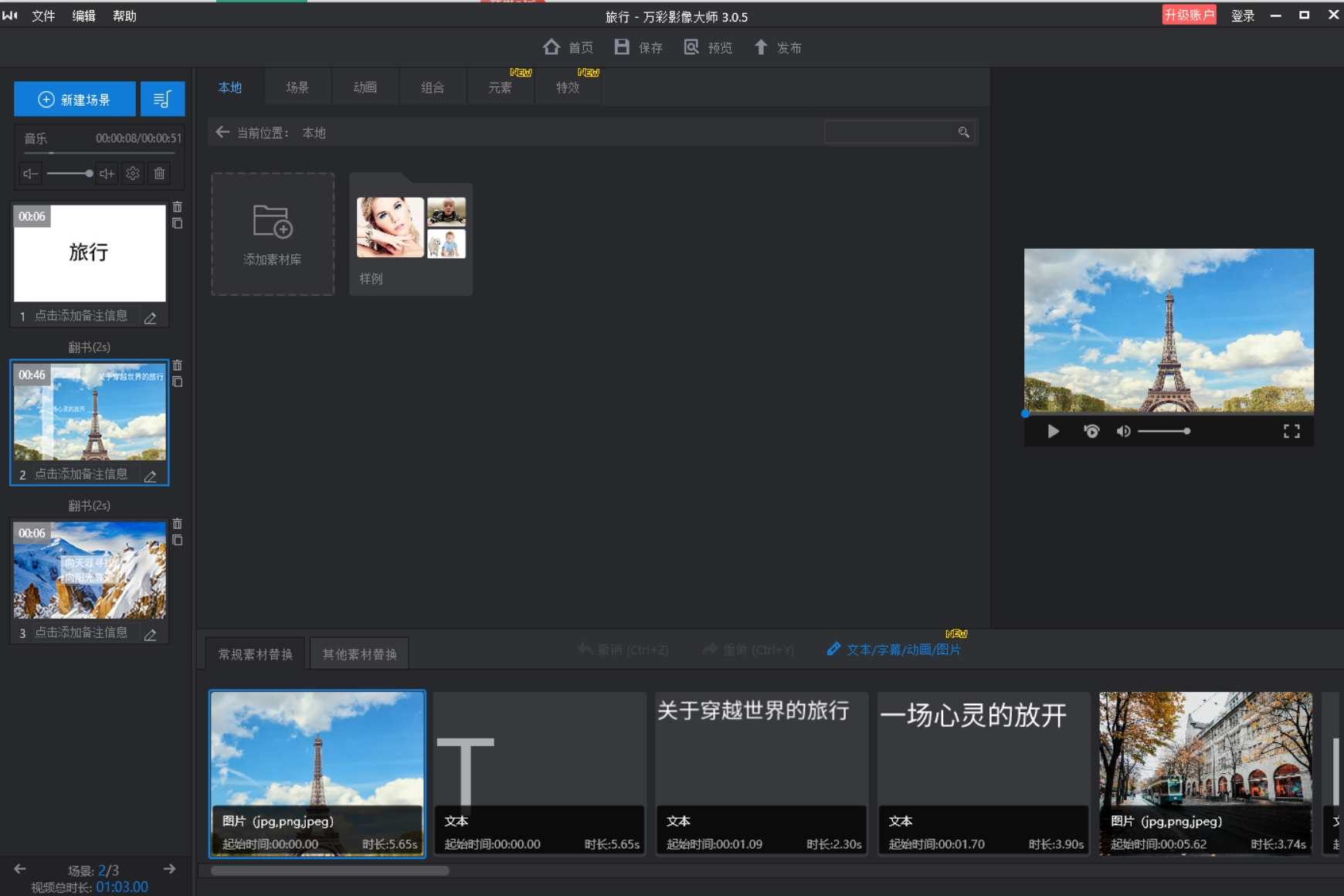
Task: Add a material library 添加素材库
Action: (x=273, y=234)
